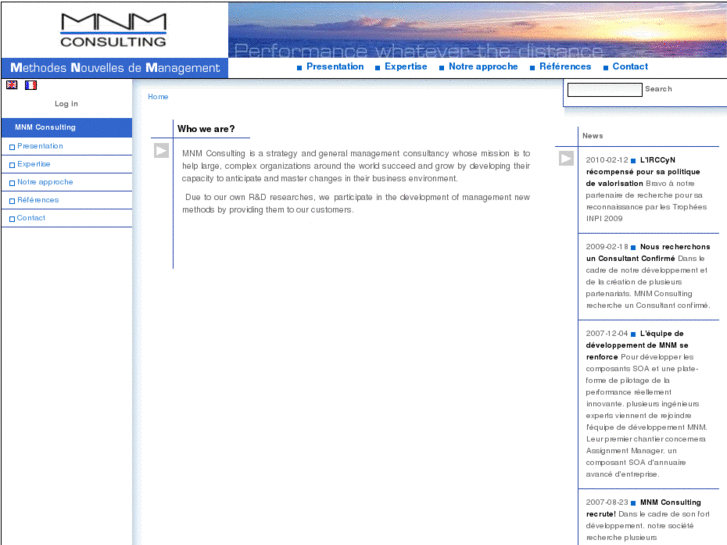Click bullet icon before Presentation sidebar link

click(12, 147)
